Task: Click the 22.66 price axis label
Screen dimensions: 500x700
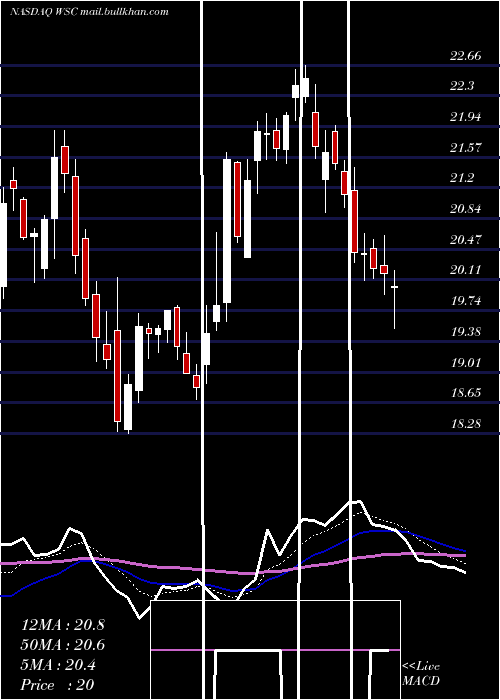Action: click(466, 56)
